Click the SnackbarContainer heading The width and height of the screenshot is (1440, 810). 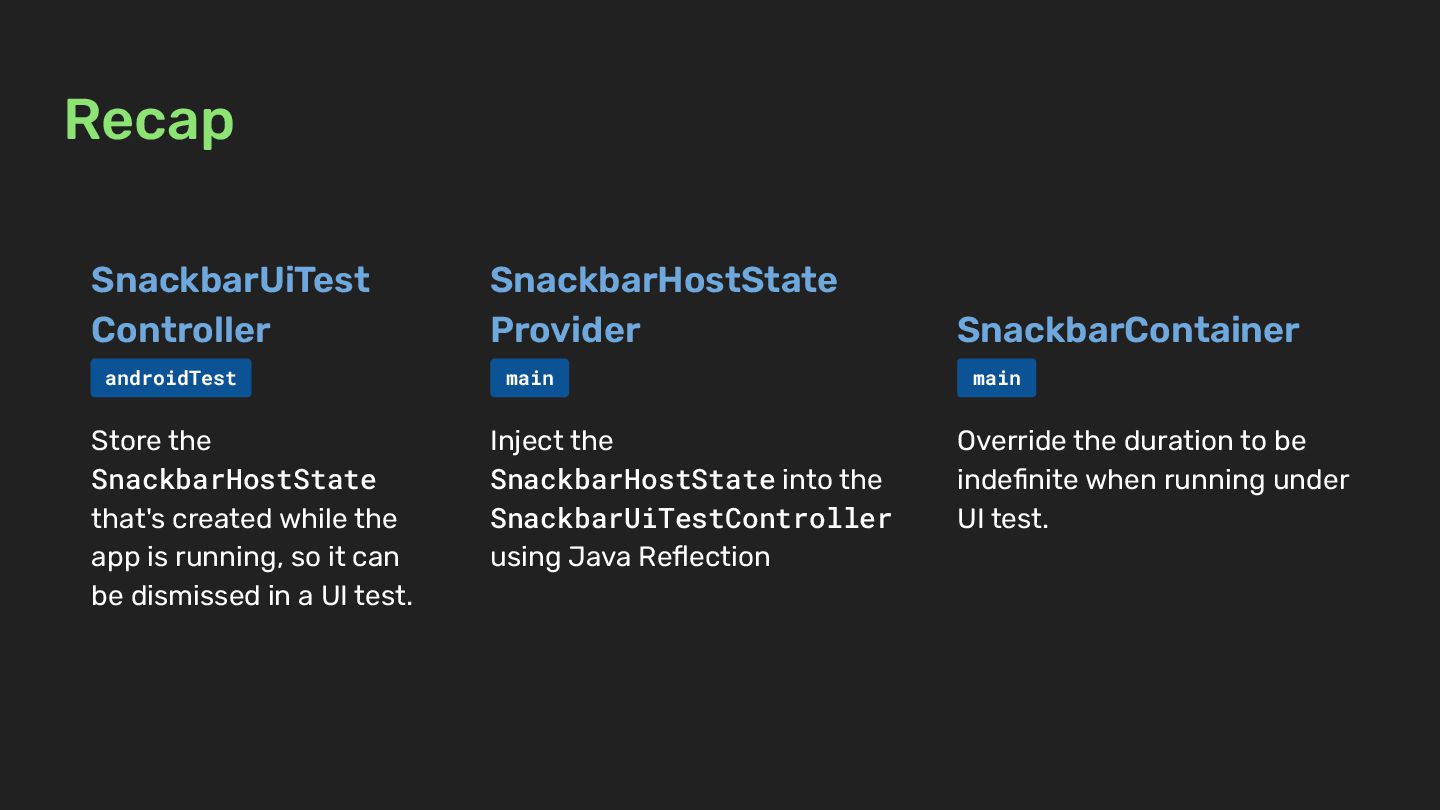click(x=1127, y=330)
